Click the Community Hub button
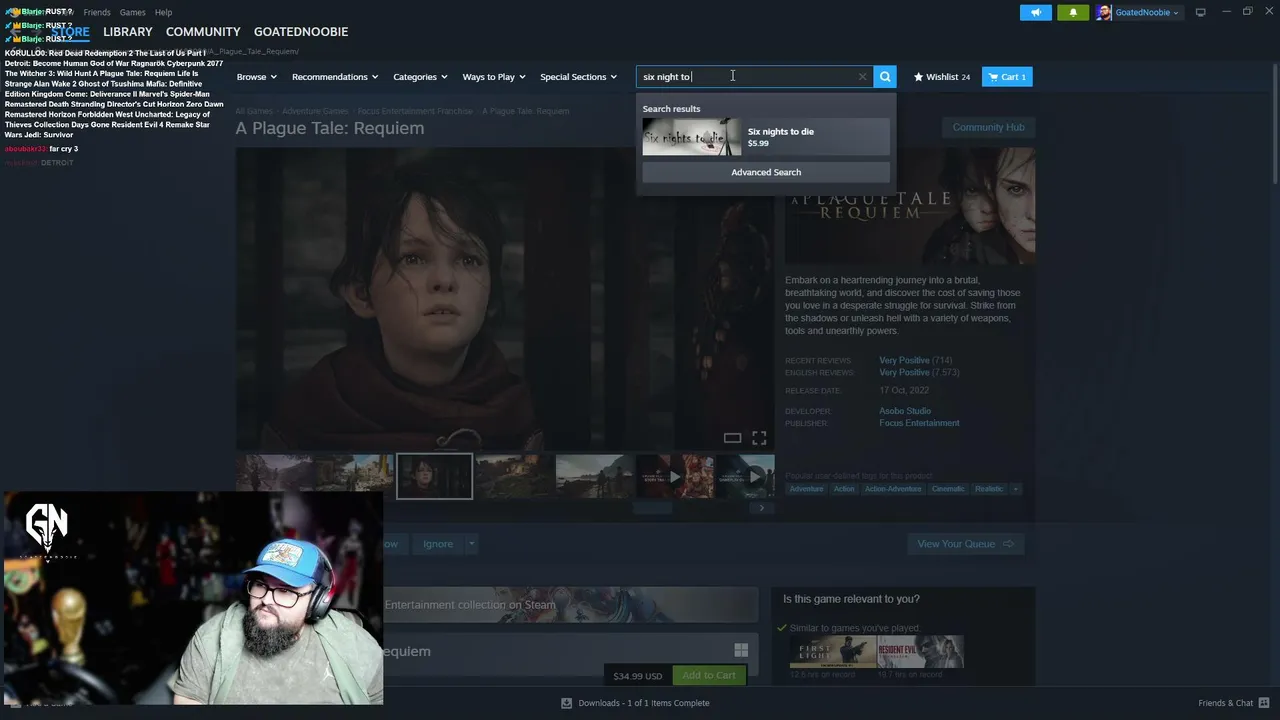Image resolution: width=1280 pixels, height=720 pixels. 988,127
